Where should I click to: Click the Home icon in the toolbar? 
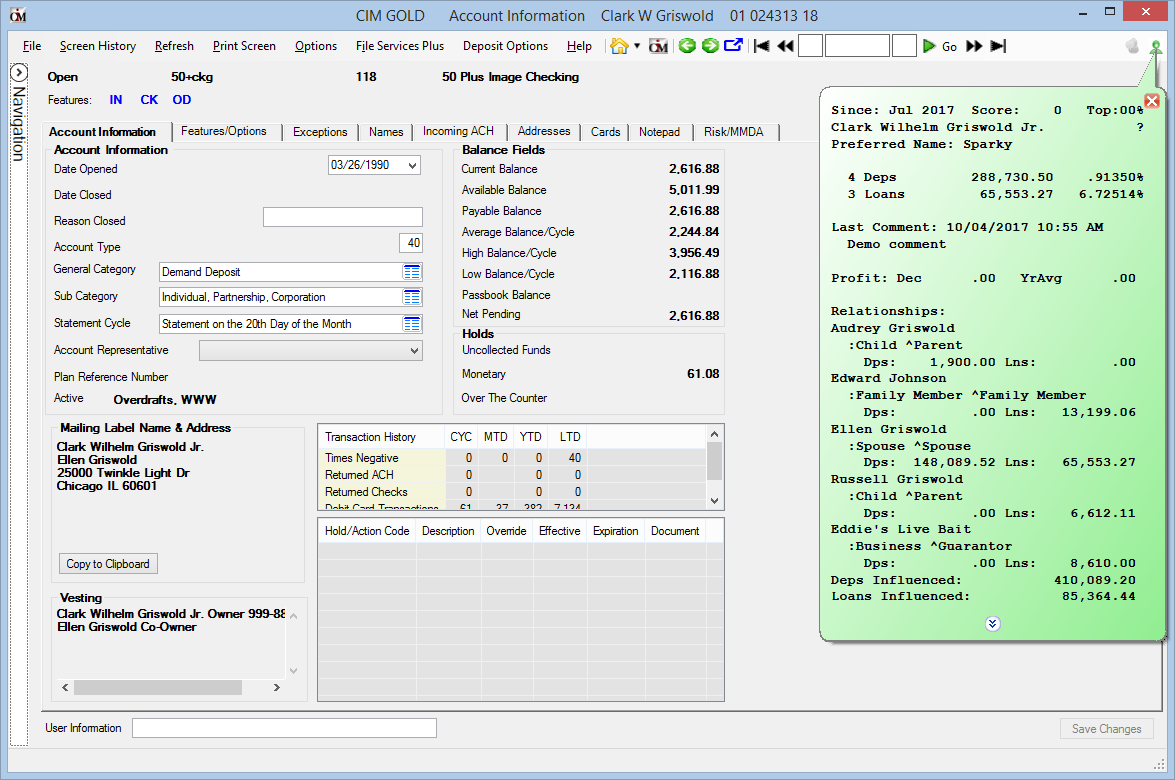click(619, 46)
